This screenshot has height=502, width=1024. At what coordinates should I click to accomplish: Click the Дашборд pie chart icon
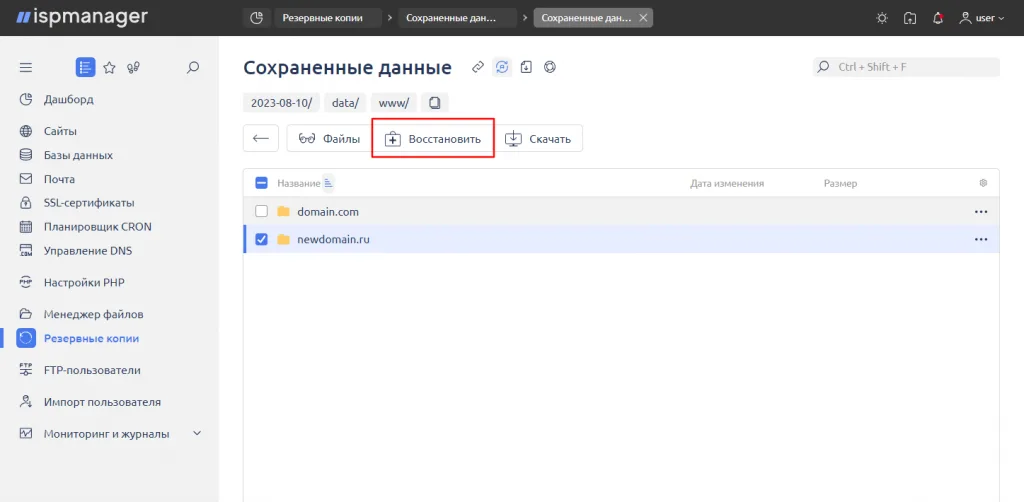click(x=26, y=100)
